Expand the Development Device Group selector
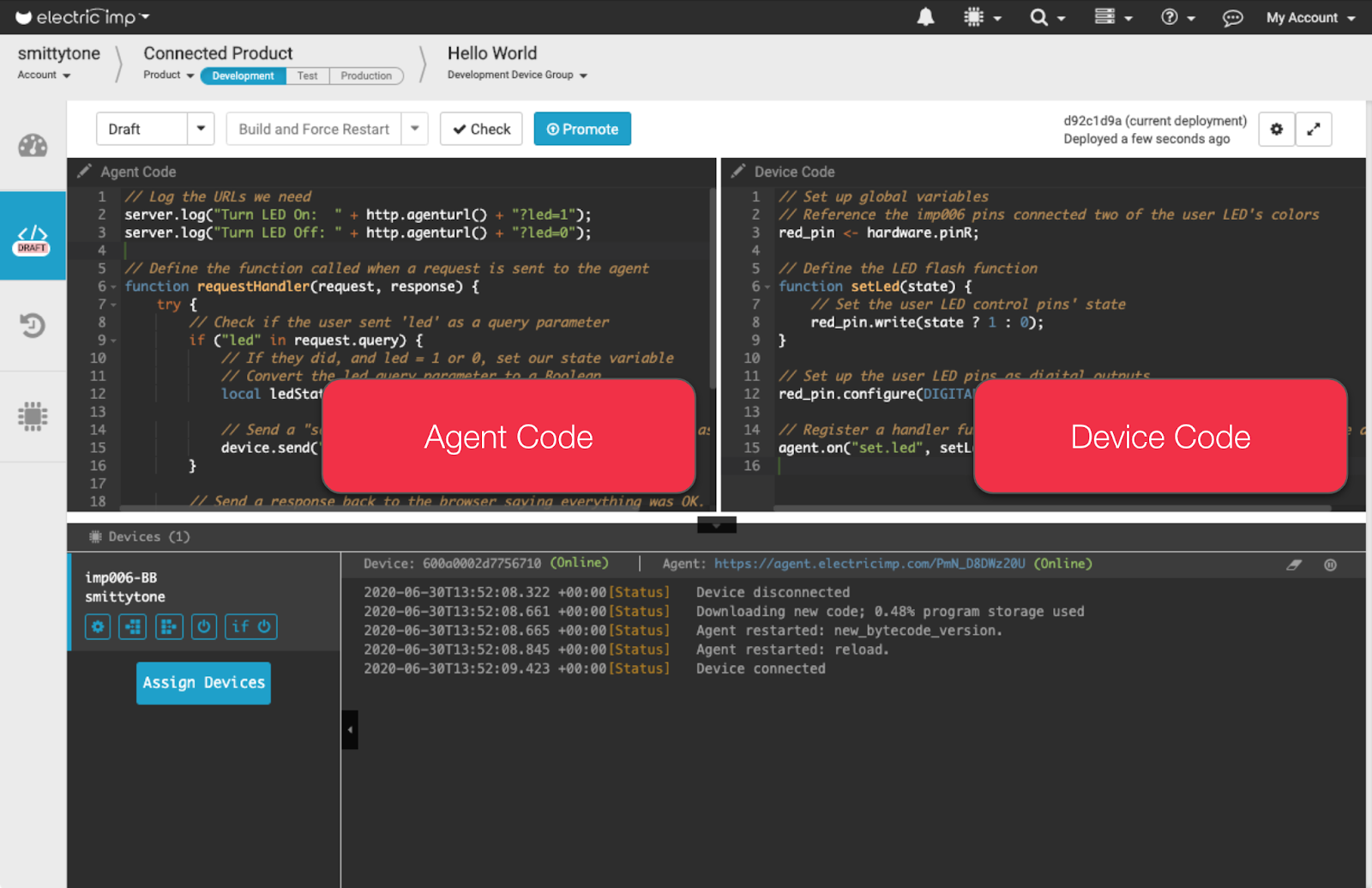This screenshot has height=888, width=1372. [584, 76]
